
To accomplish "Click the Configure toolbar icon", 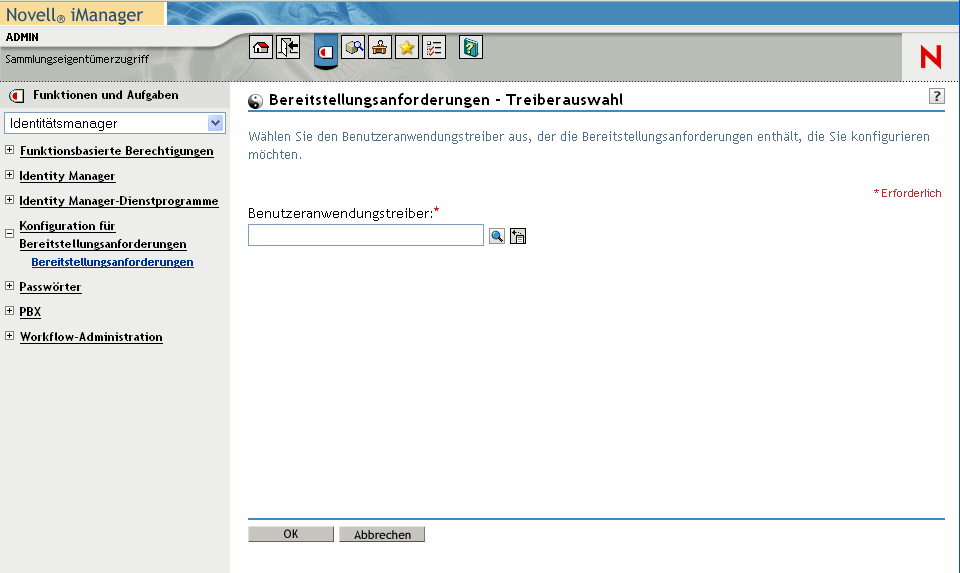I will tap(380, 47).
